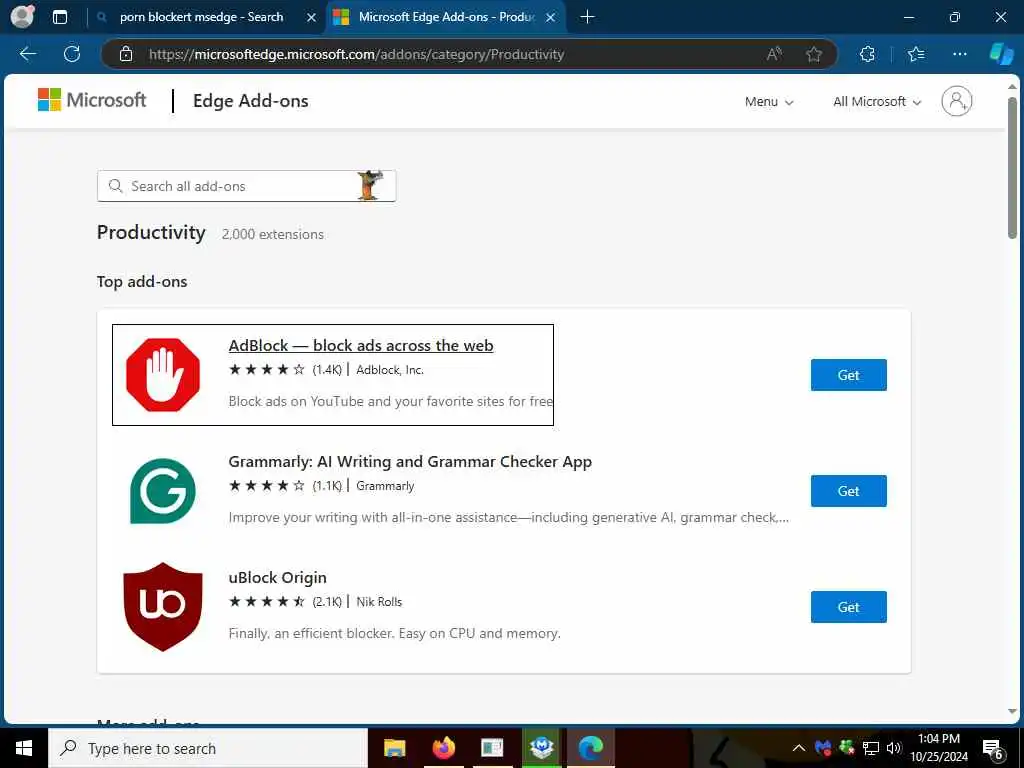1024x768 pixels.
Task: Click the uBlock Origin shield logo
Action: pos(163,607)
